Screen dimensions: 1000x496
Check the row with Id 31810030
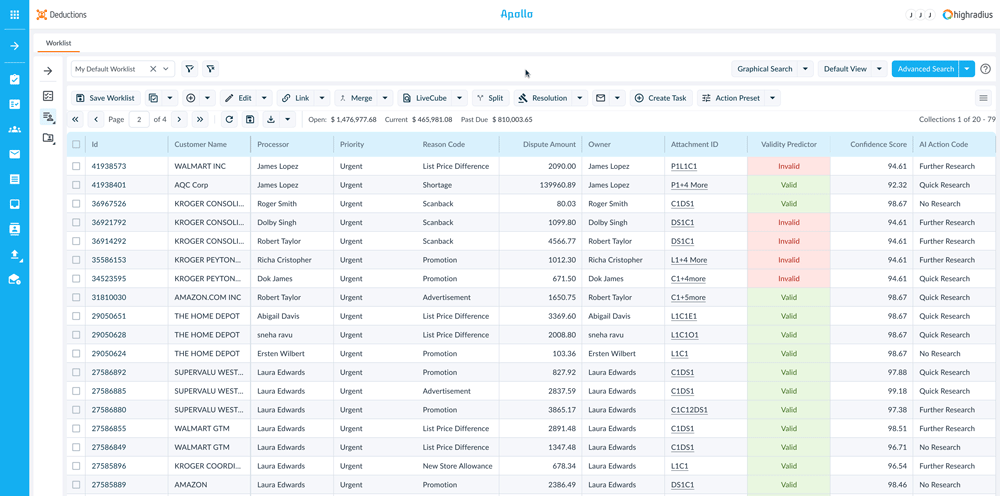(x=77, y=297)
